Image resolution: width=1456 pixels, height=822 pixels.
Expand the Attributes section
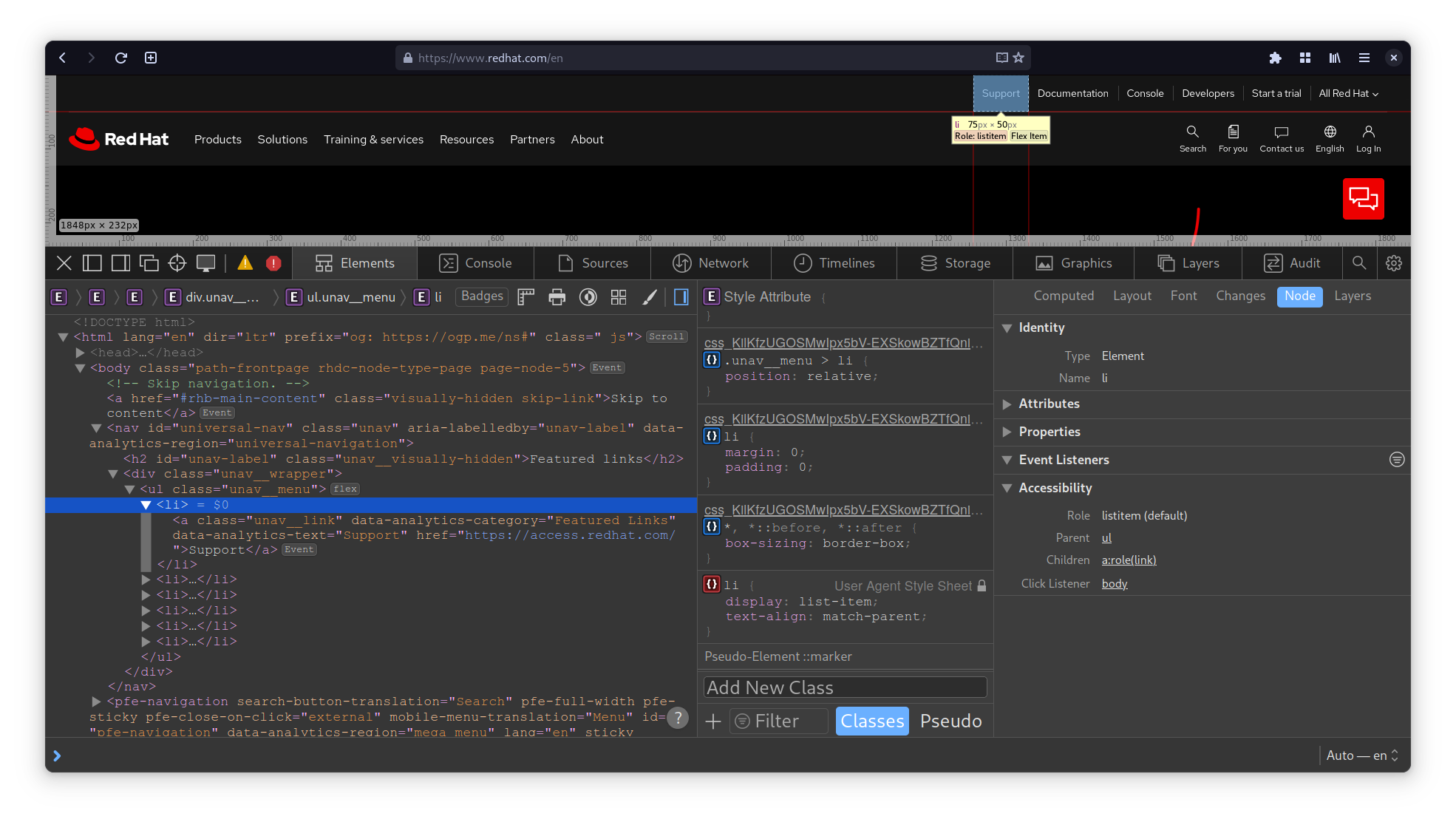[1007, 404]
